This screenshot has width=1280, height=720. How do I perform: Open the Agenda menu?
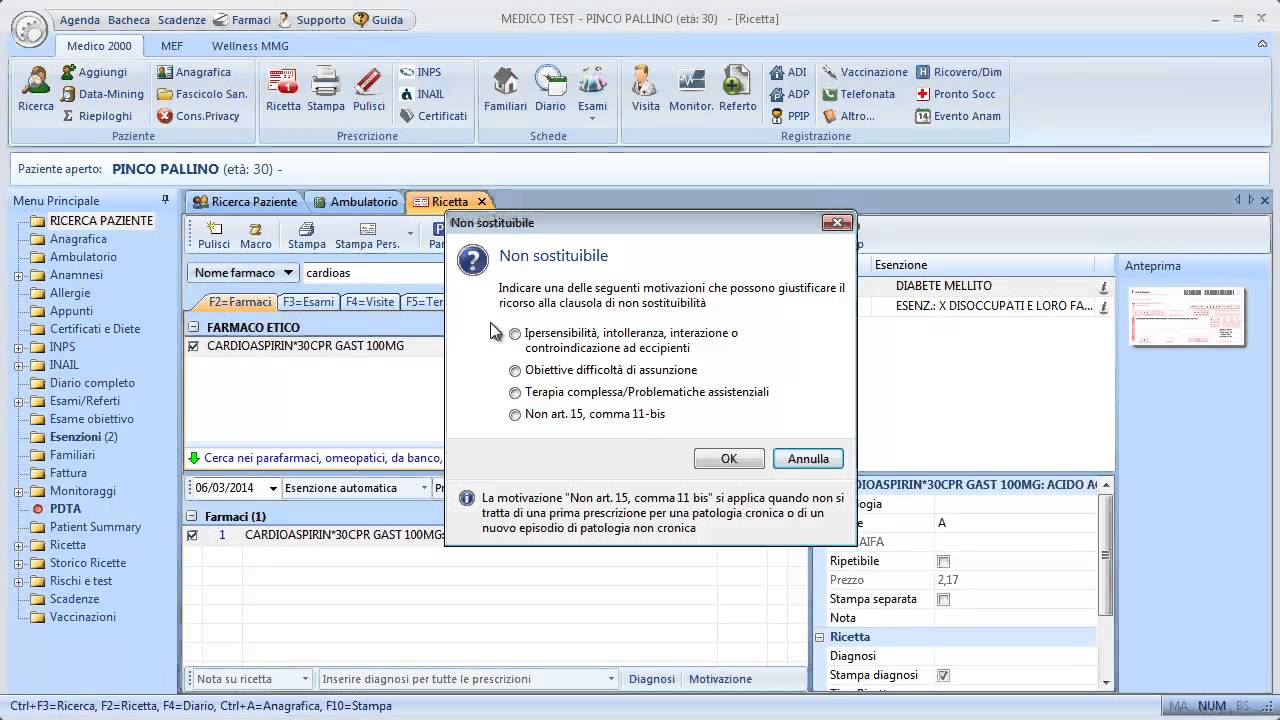[x=80, y=20]
